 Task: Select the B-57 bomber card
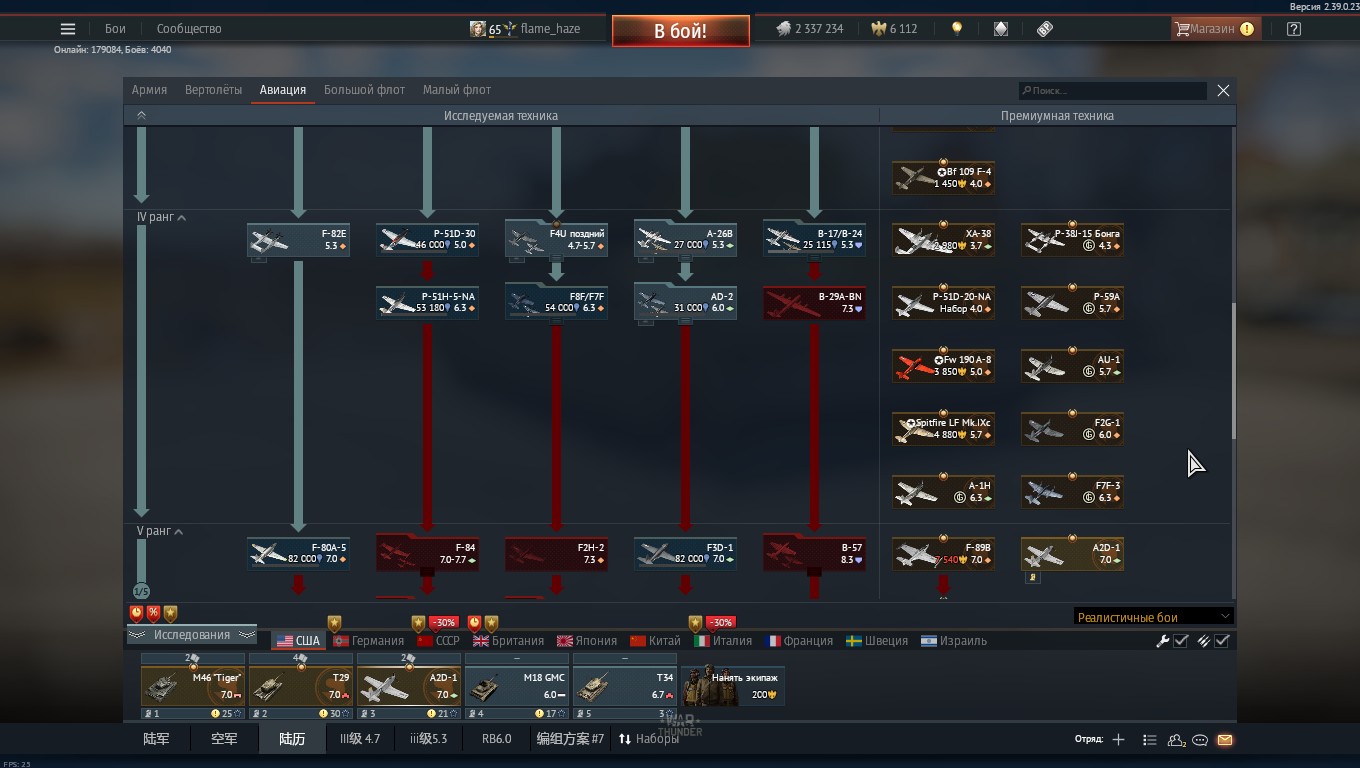pyautogui.click(x=814, y=554)
